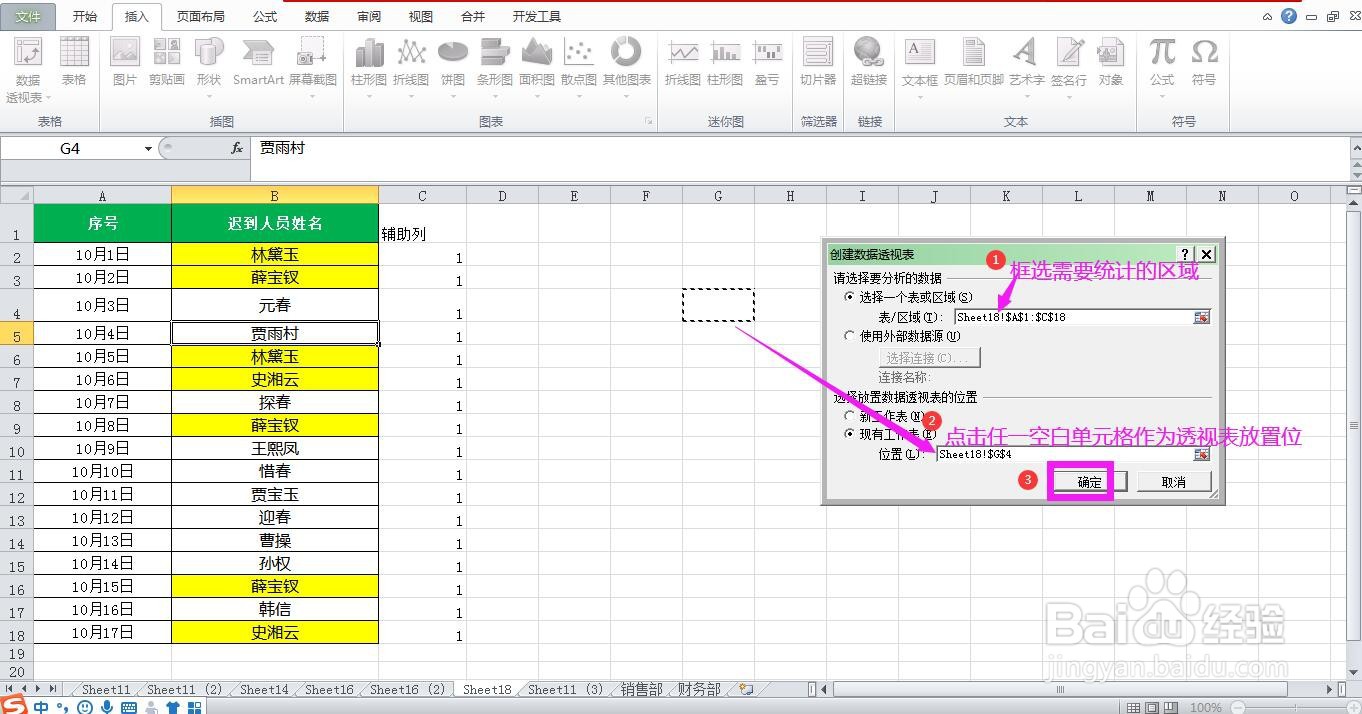Insert a Bar chart (条形图)
The width and height of the screenshot is (1362, 714).
point(495,67)
